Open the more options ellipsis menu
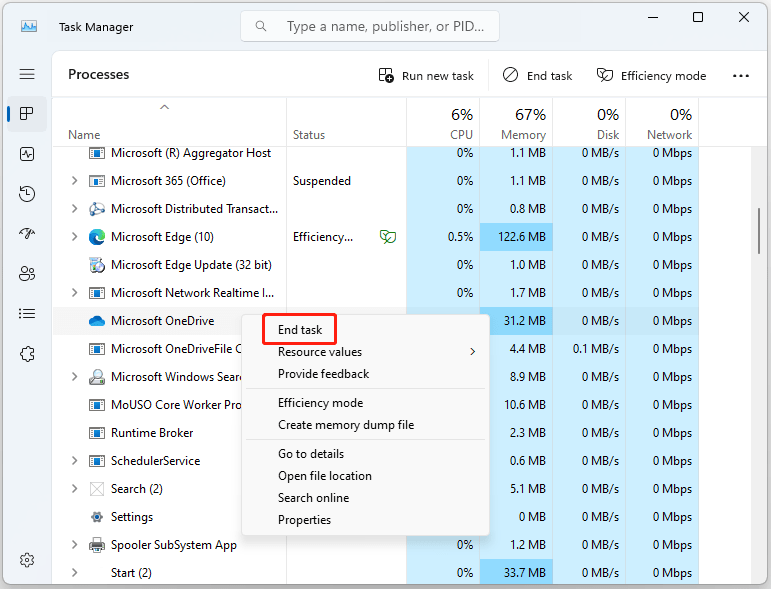Viewport: 771px width, 589px height. 741,76
